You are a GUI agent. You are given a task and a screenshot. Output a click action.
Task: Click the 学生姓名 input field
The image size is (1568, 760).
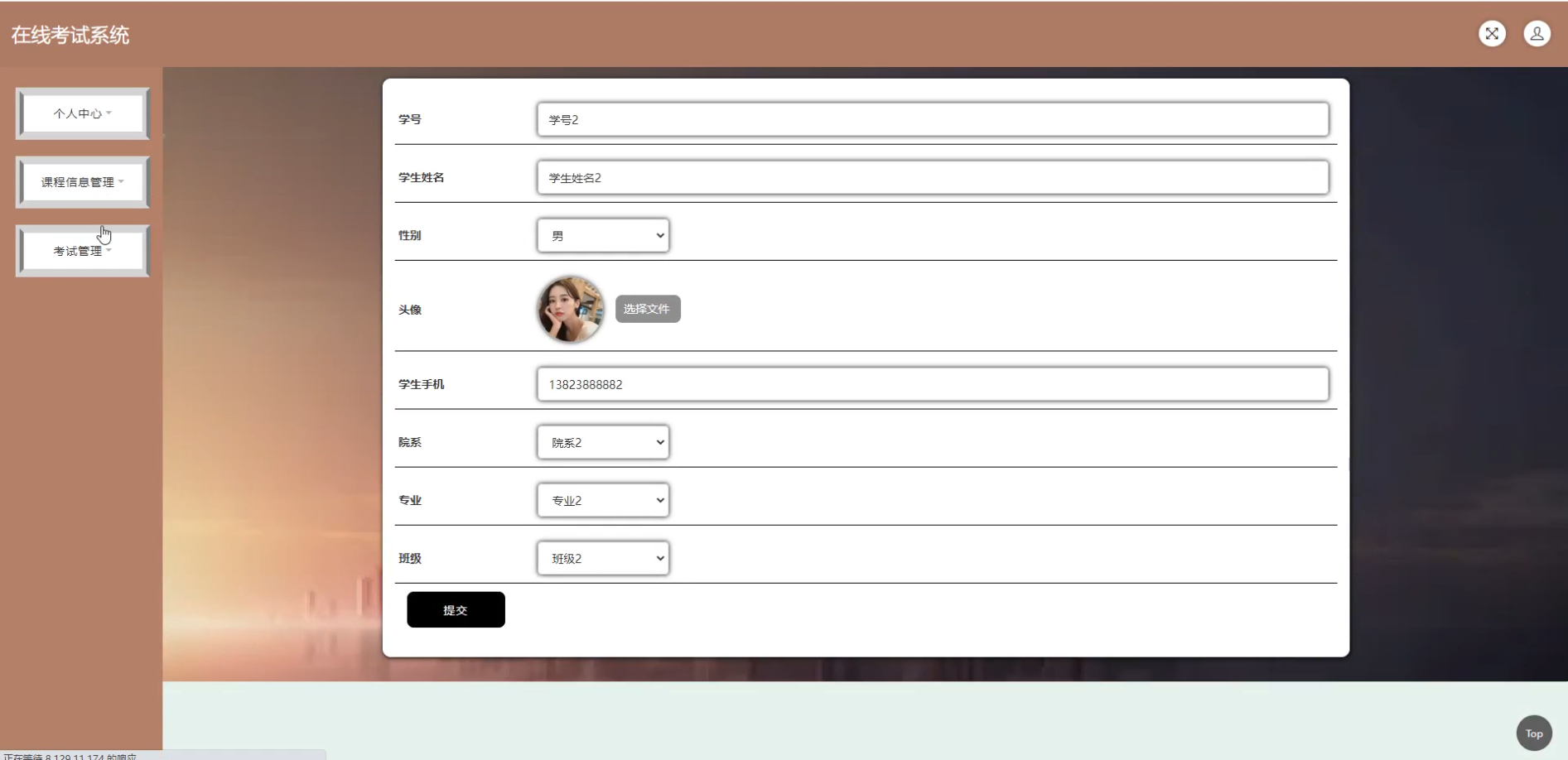[933, 177]
